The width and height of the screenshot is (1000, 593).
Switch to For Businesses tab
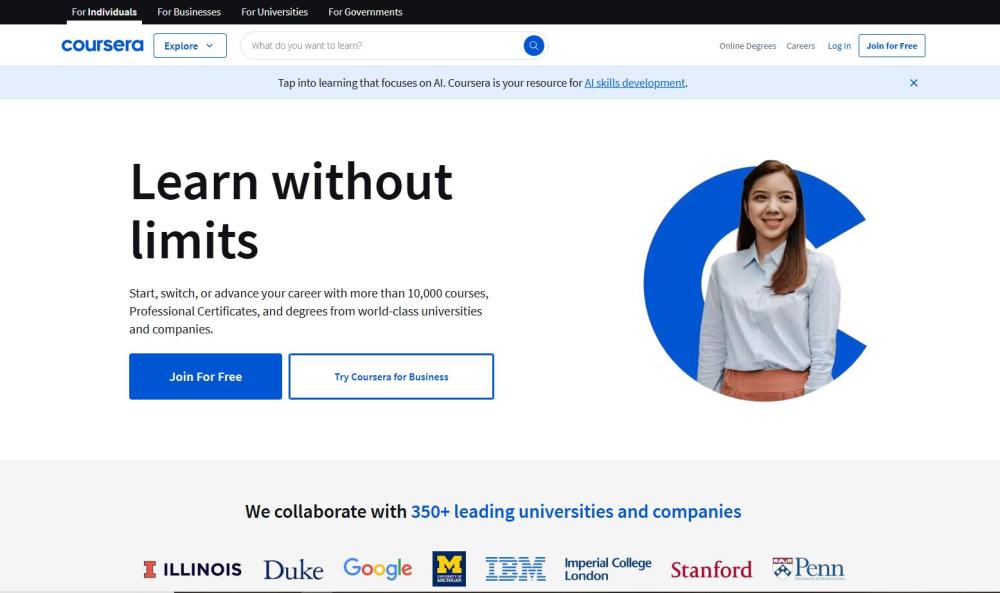click(x=189, y=12)
